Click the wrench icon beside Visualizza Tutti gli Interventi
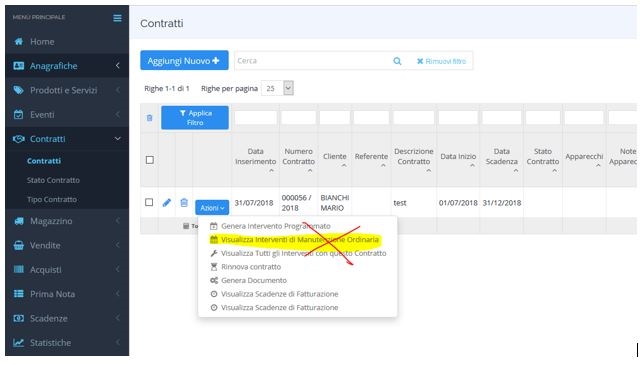This screenshot has height=365, width=640. (213, 253)
